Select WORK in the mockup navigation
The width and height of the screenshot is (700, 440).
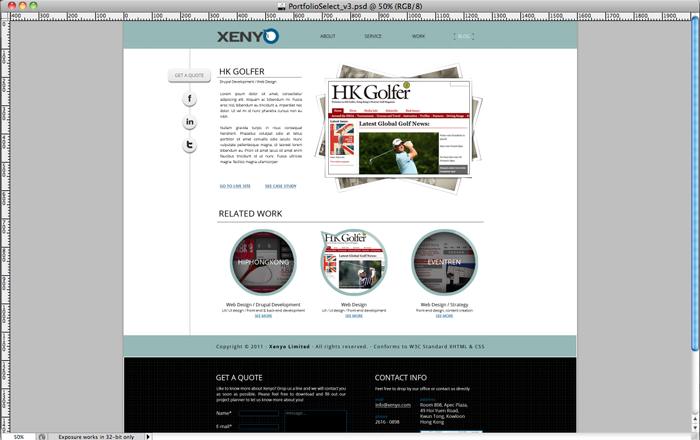(x=418, y=36)
